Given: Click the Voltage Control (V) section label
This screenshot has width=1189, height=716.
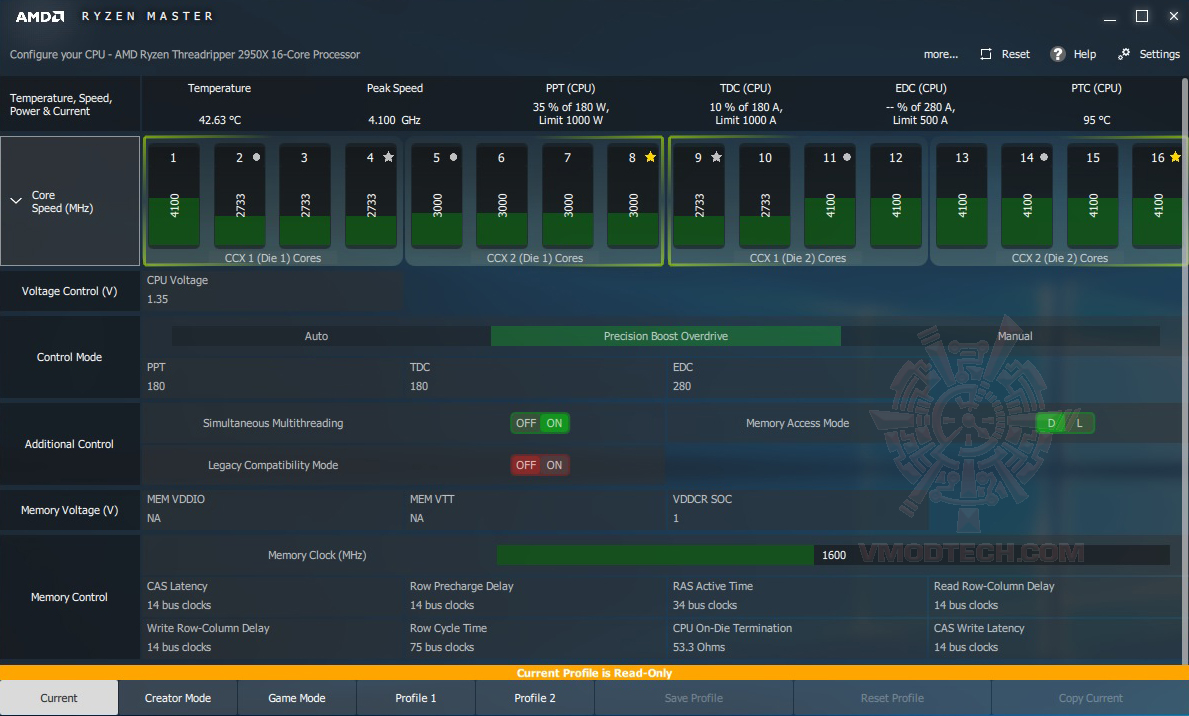Looking at the screenshot, I should [x=69, y=291].
